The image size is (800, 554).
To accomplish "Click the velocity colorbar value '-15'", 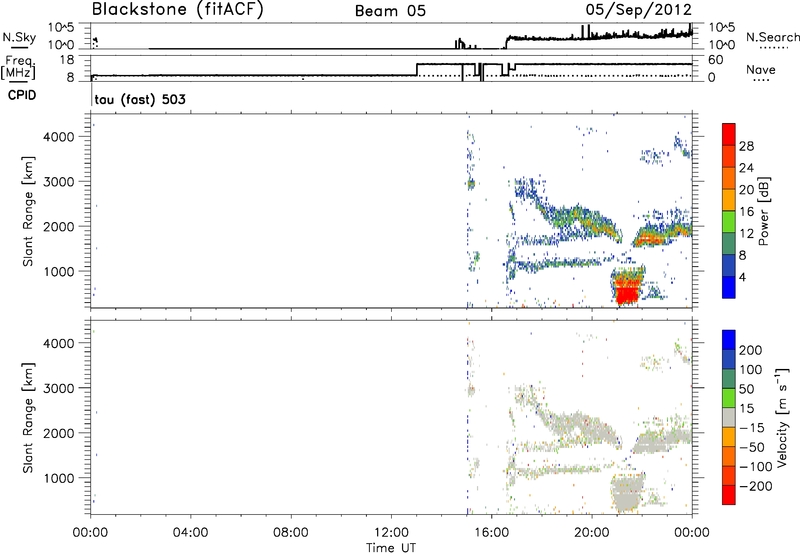I will [752, 428].
